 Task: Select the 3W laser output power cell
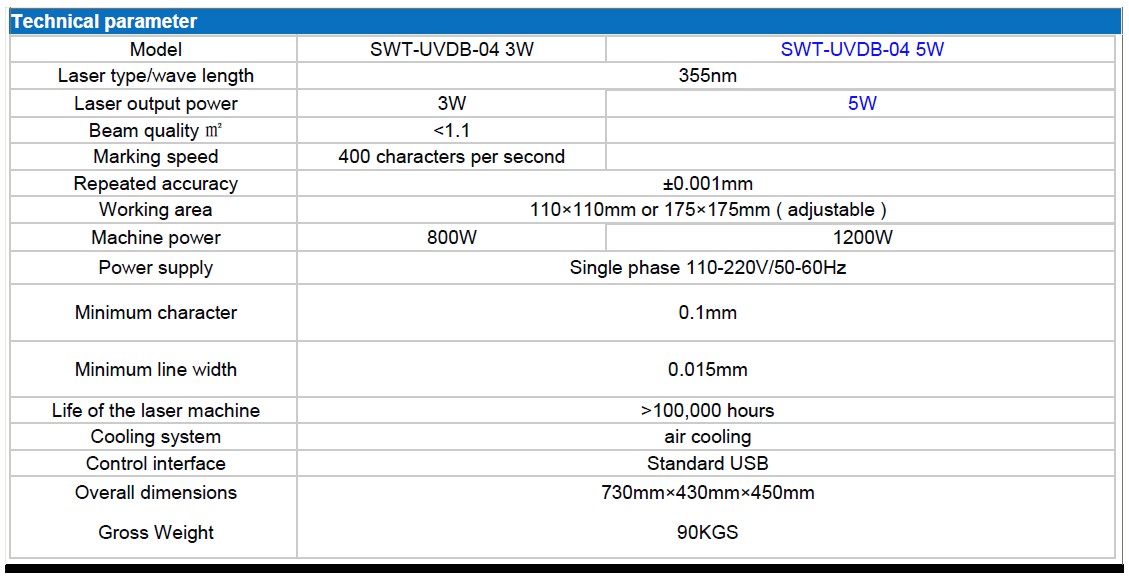(x=451, y=103)
